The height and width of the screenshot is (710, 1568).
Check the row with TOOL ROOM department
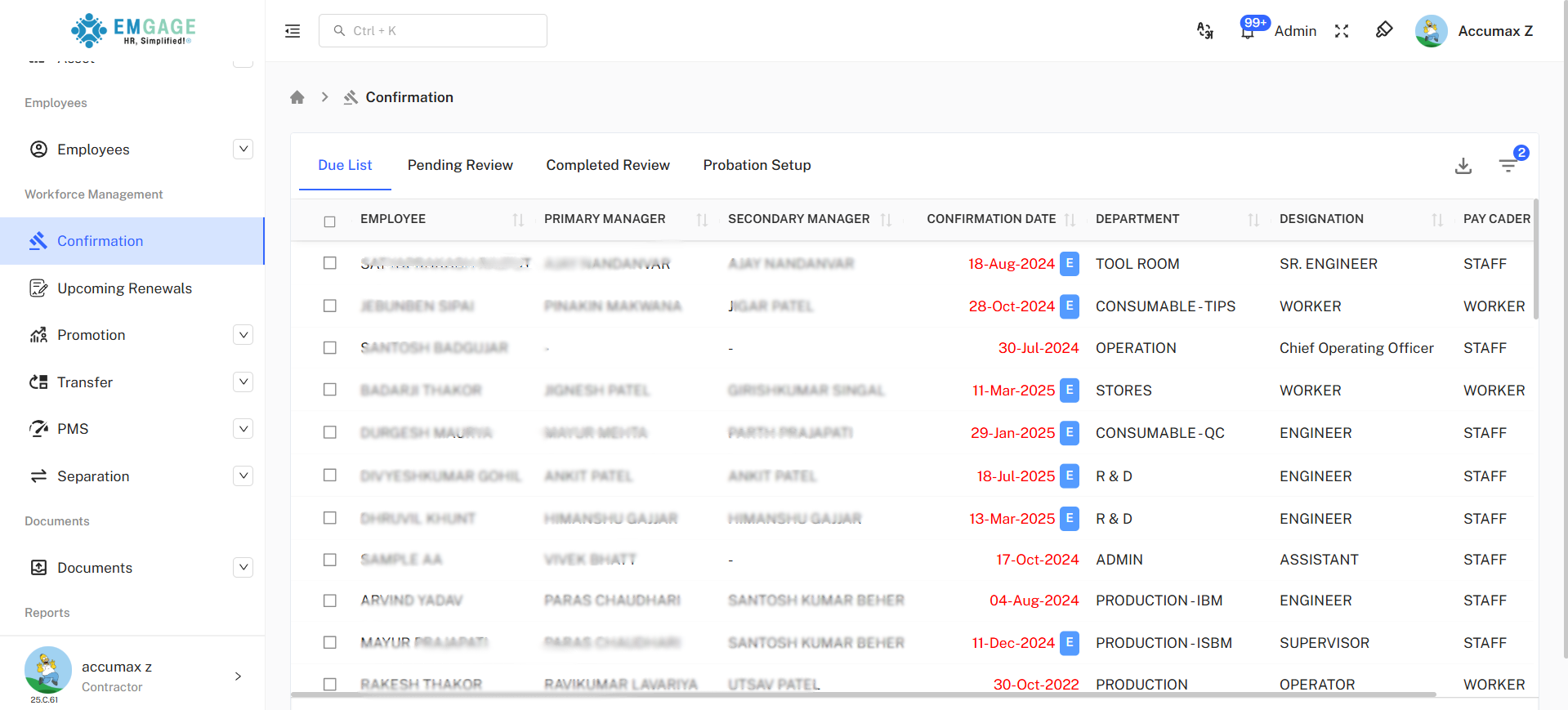pos(330,263)
